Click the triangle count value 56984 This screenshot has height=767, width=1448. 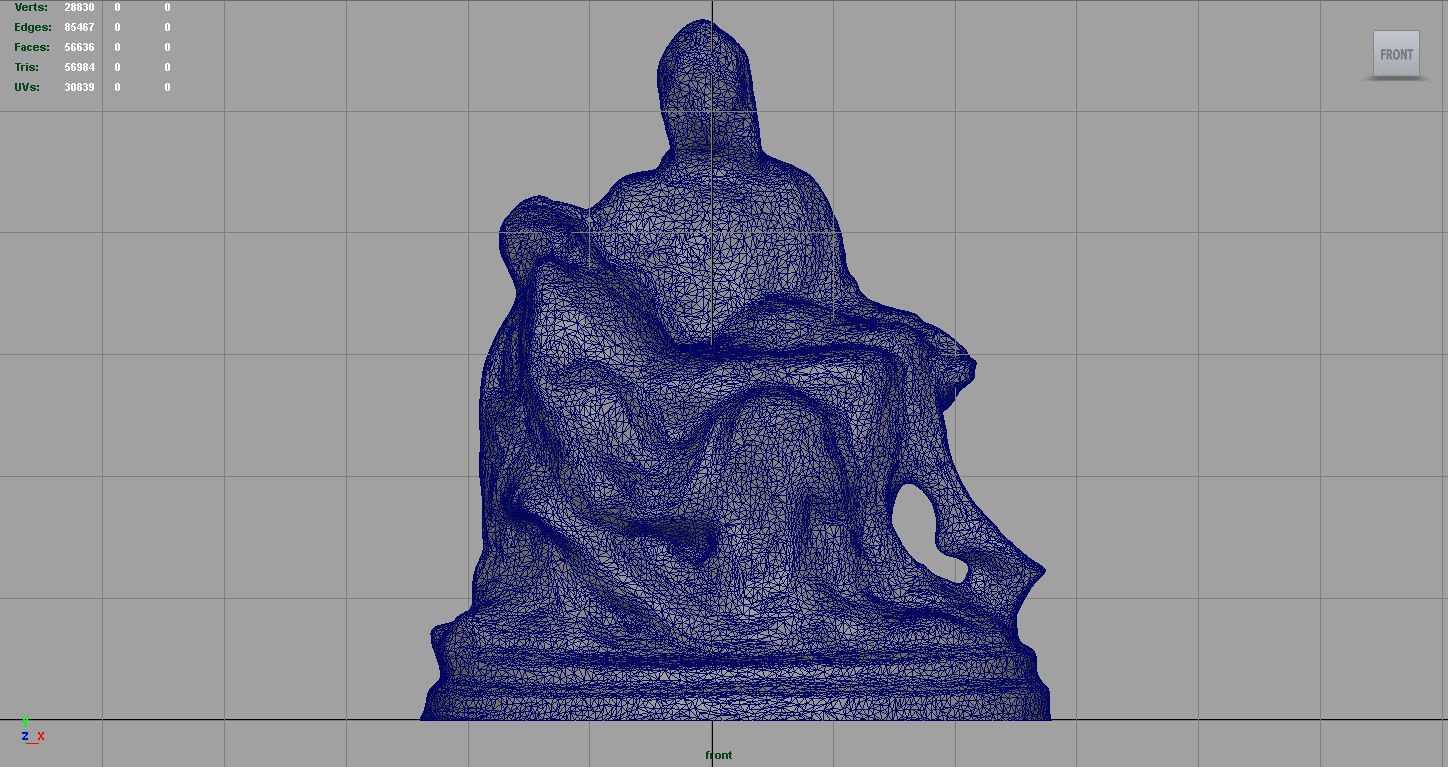(x=79, y=67)
